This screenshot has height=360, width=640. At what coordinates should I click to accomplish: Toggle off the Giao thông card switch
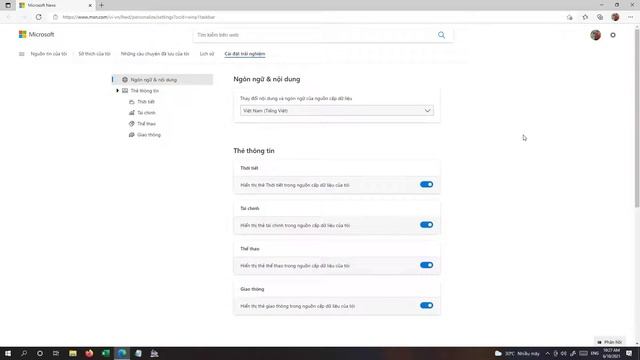tap(427, 305)
